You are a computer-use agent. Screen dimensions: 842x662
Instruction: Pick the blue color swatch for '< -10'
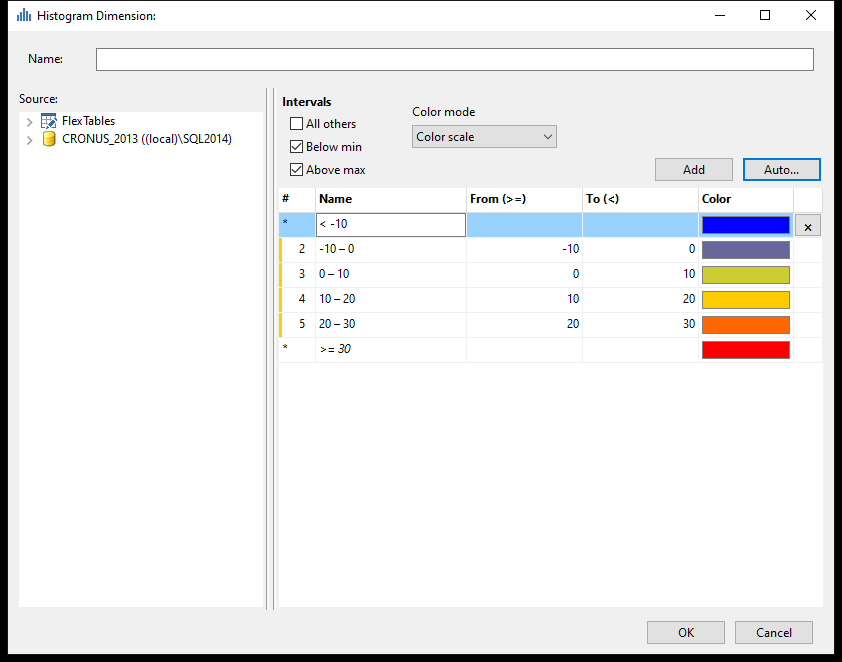(746, 225)
